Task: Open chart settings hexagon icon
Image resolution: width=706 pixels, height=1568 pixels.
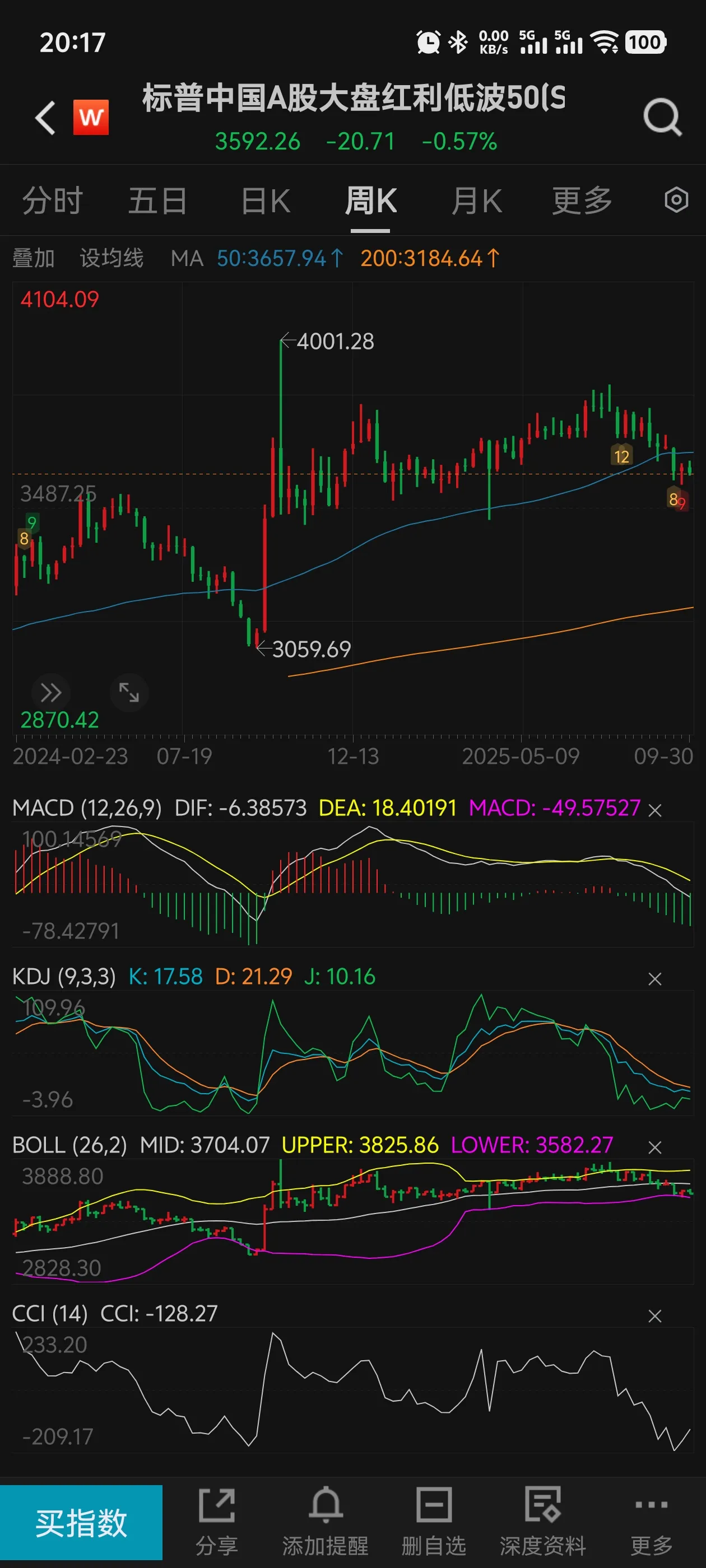Action: tap(676, 200)
